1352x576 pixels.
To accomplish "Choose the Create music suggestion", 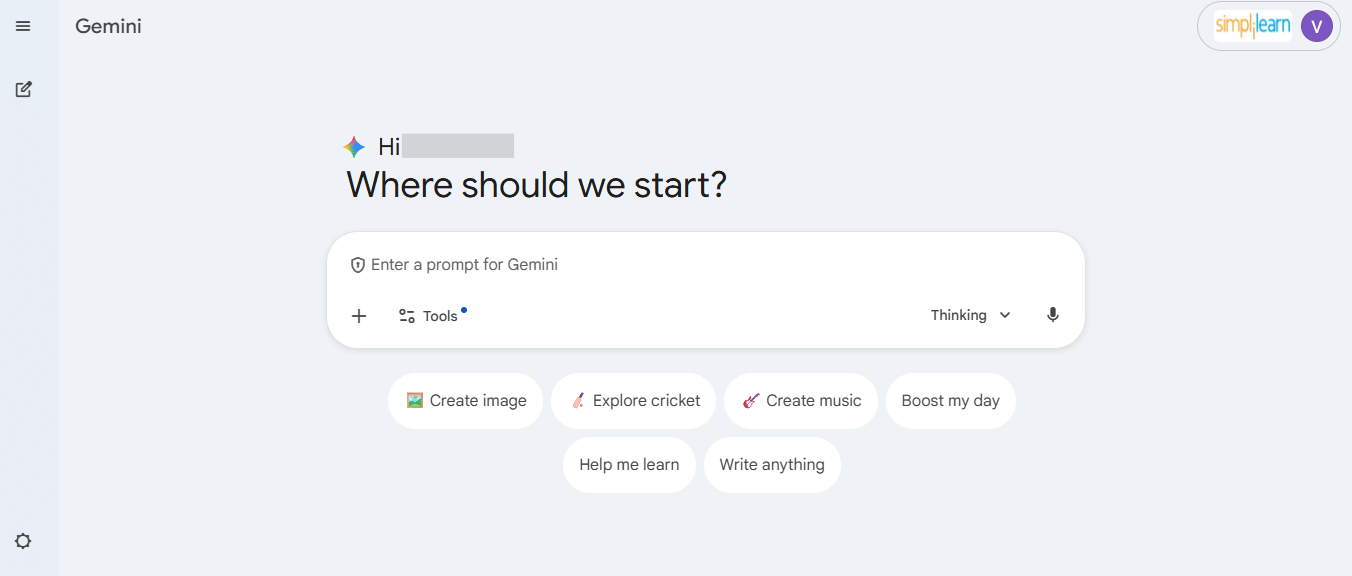I will pos(800,400).
